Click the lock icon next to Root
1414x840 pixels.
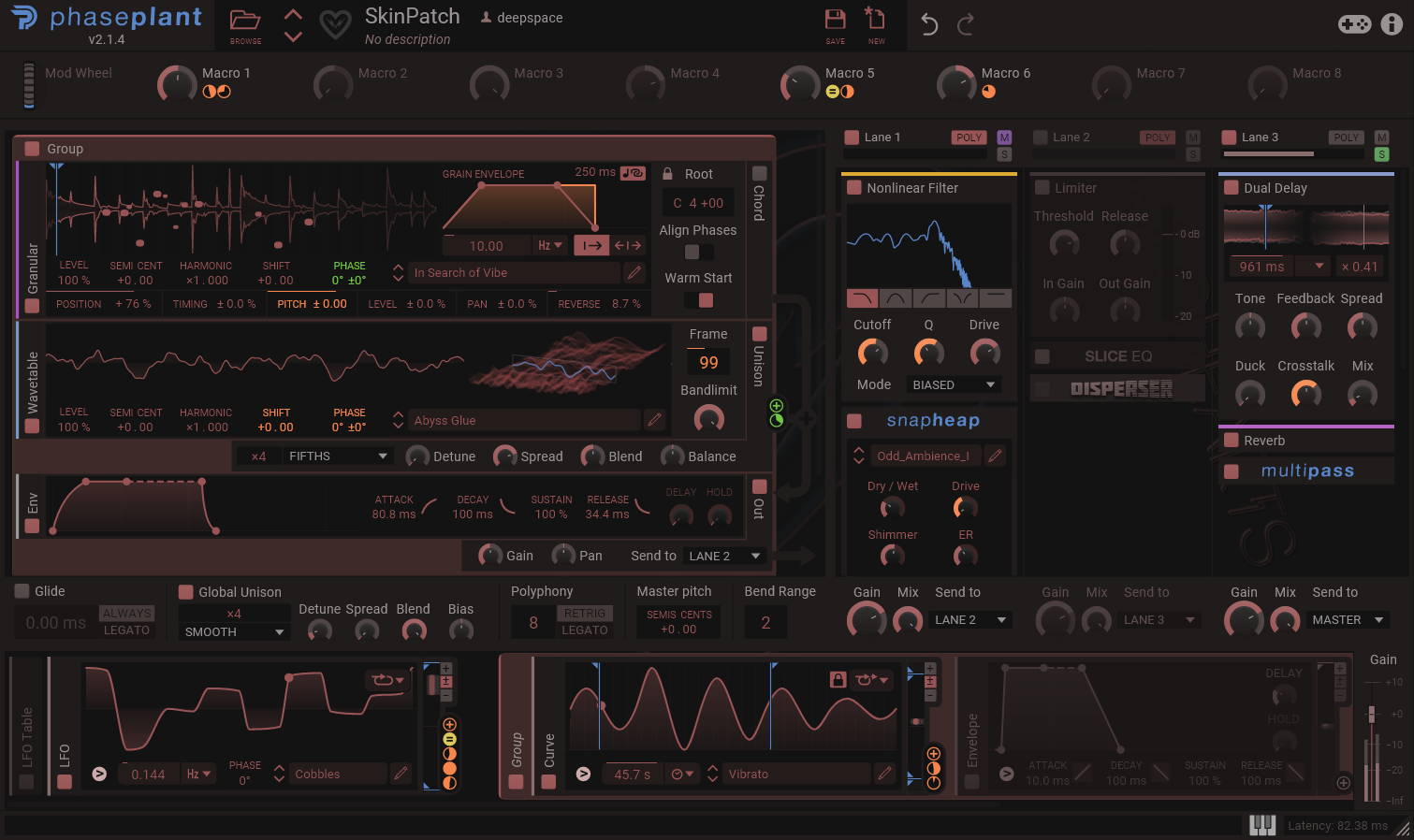tap(668, 174)
